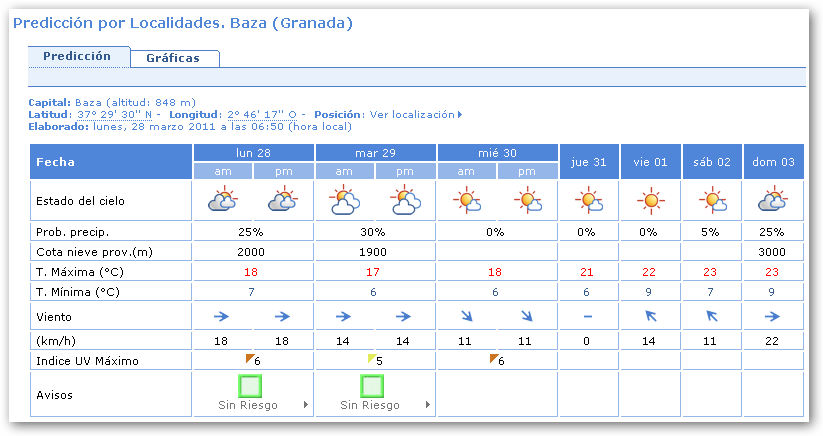Click the Monday 28 morning cloudy sky icon
Viewport: 823px width, 436px height.
coord(222,201)
